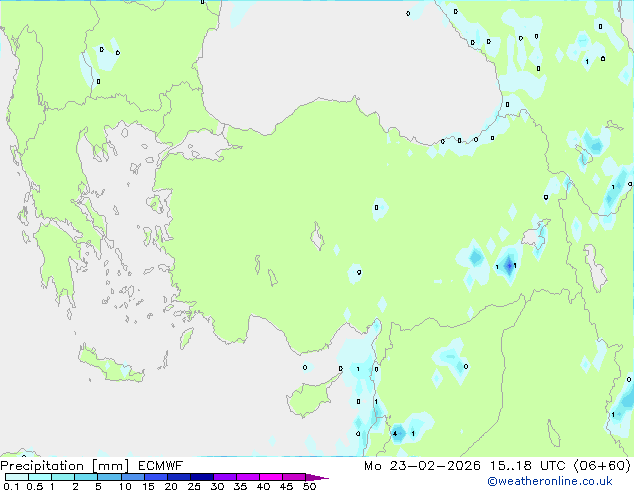The image size is (634, 490).
Task: Click the '50' legend scale label
Action: pos(309,486)
